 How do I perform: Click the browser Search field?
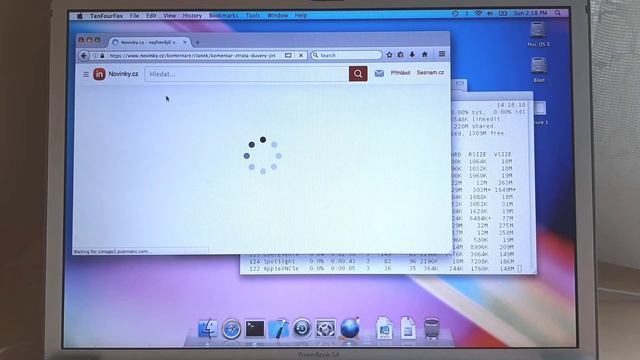click(346, 55)
